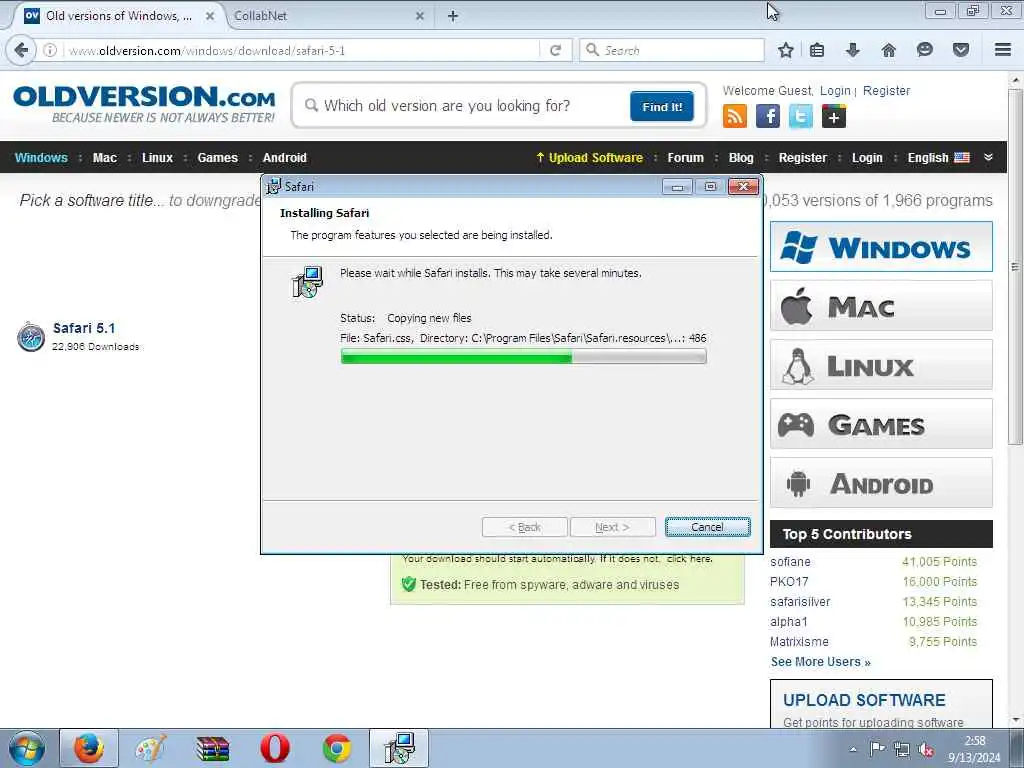Viewport: 1024px width, 768px height.
Task: Click the Firefox address bar
Action: pyautogui.click(x=300, y=50)
